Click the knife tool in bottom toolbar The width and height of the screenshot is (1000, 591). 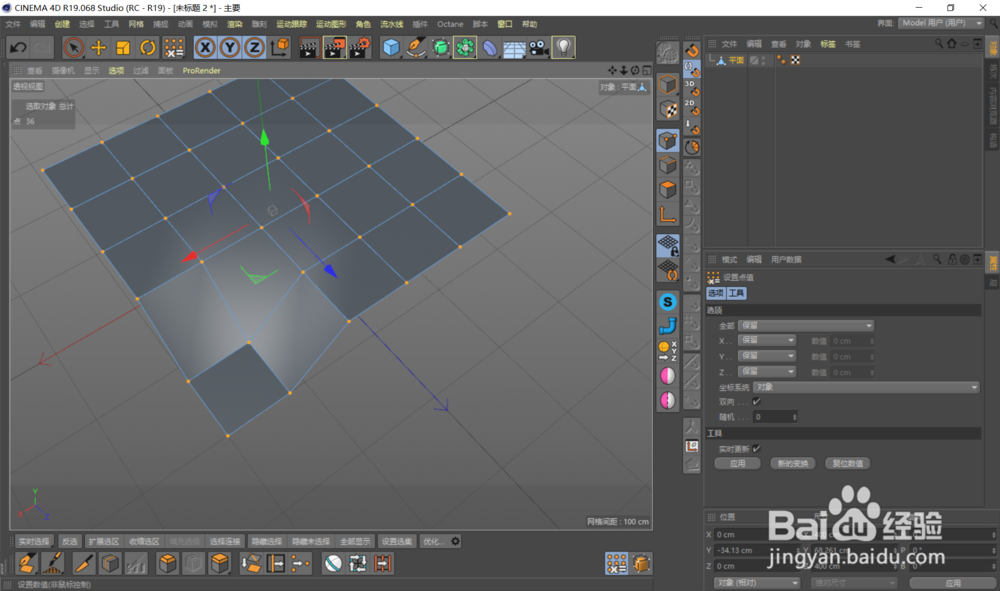click(84, 564)
